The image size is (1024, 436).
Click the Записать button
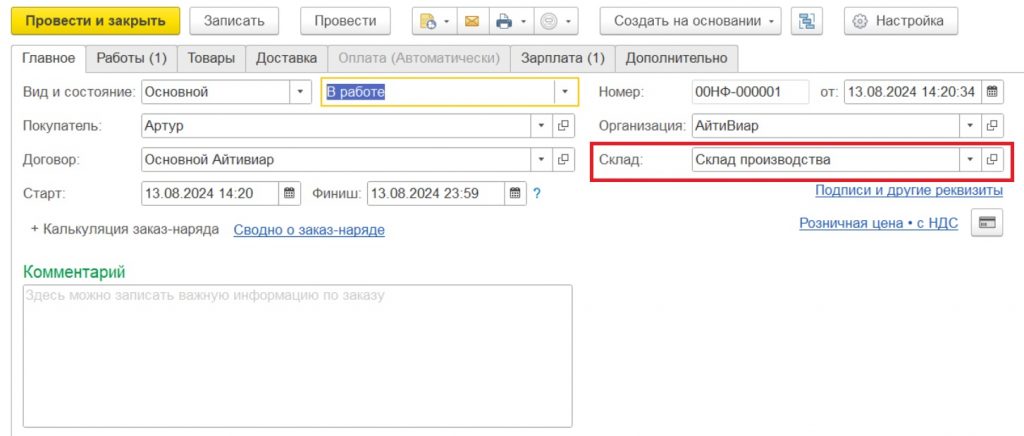pos(234,21)
